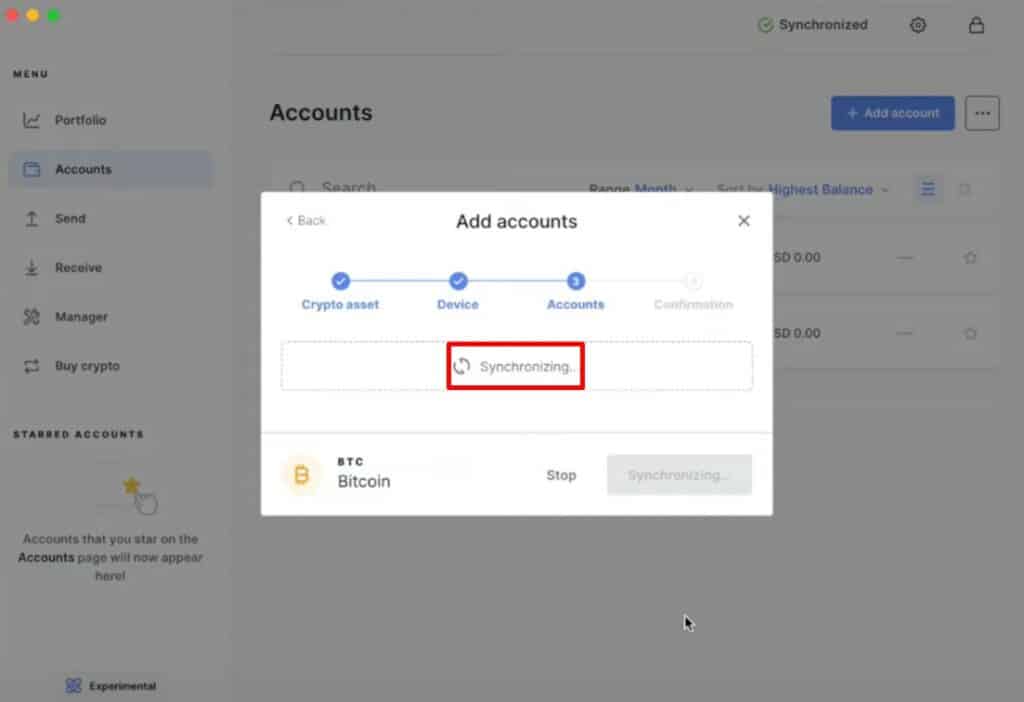
Task: Click the Back link in dialog
Action: tap(306, 221)
